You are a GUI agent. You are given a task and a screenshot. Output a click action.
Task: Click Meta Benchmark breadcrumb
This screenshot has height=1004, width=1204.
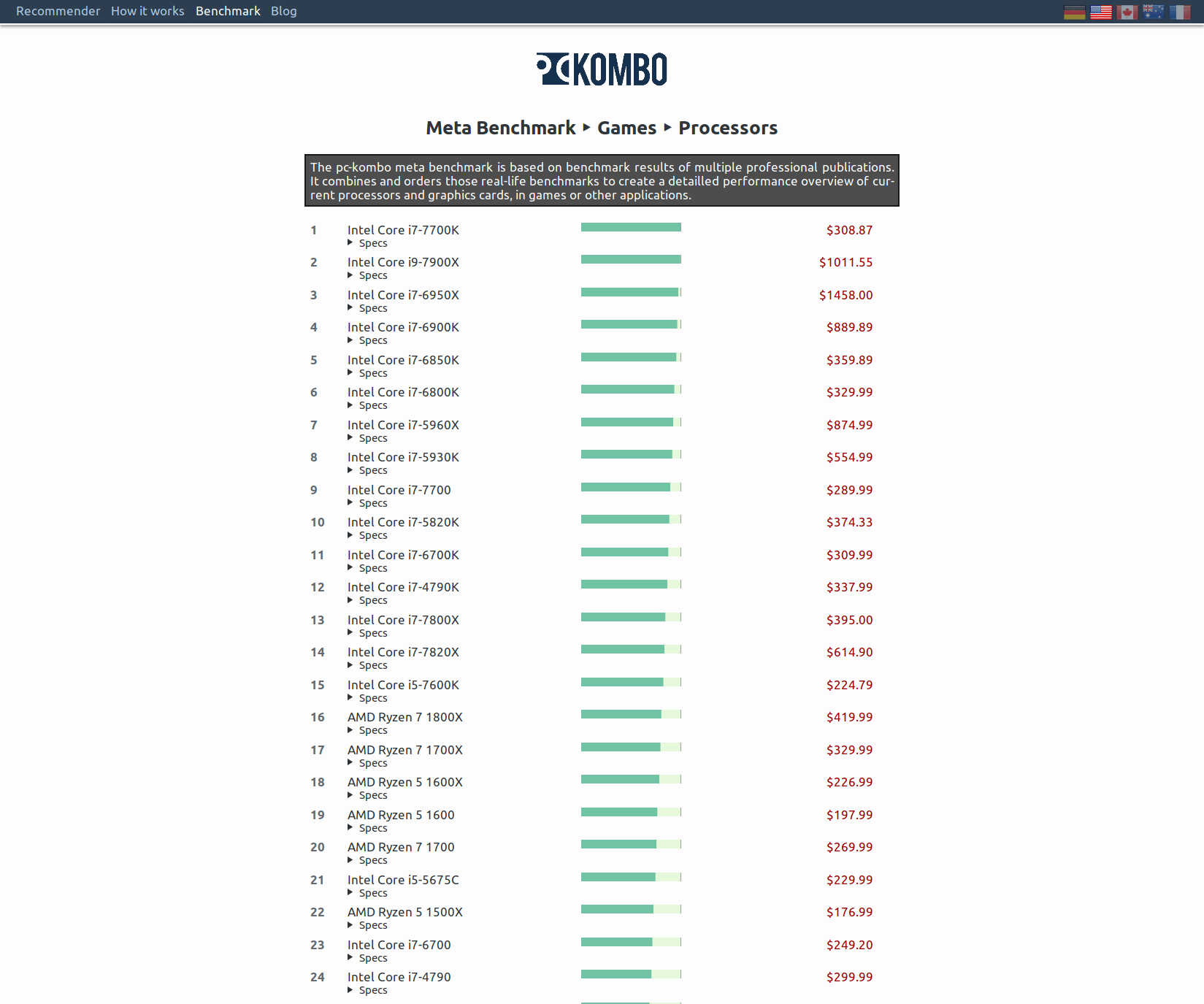501,128
